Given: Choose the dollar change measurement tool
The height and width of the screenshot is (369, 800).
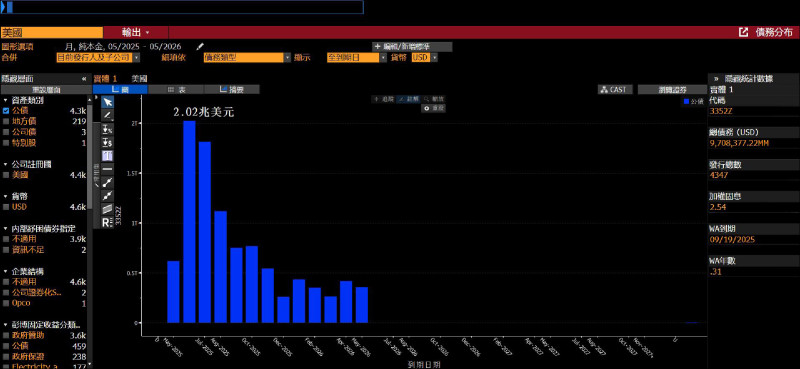Looking at the screenshot, I should tap(108, 143).
